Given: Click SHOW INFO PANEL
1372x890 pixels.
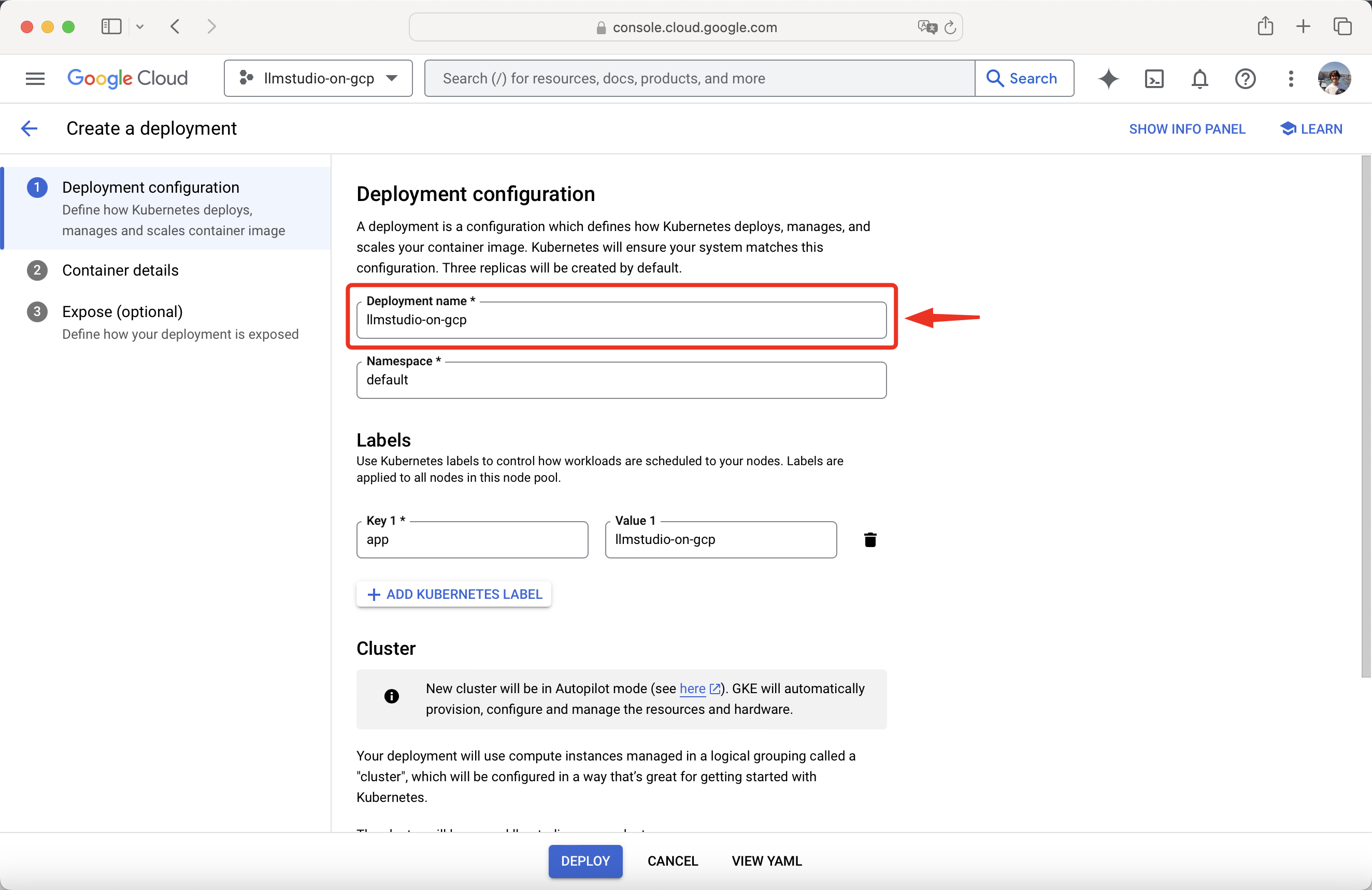Looking at the screenshot, I should (1187, 129).
